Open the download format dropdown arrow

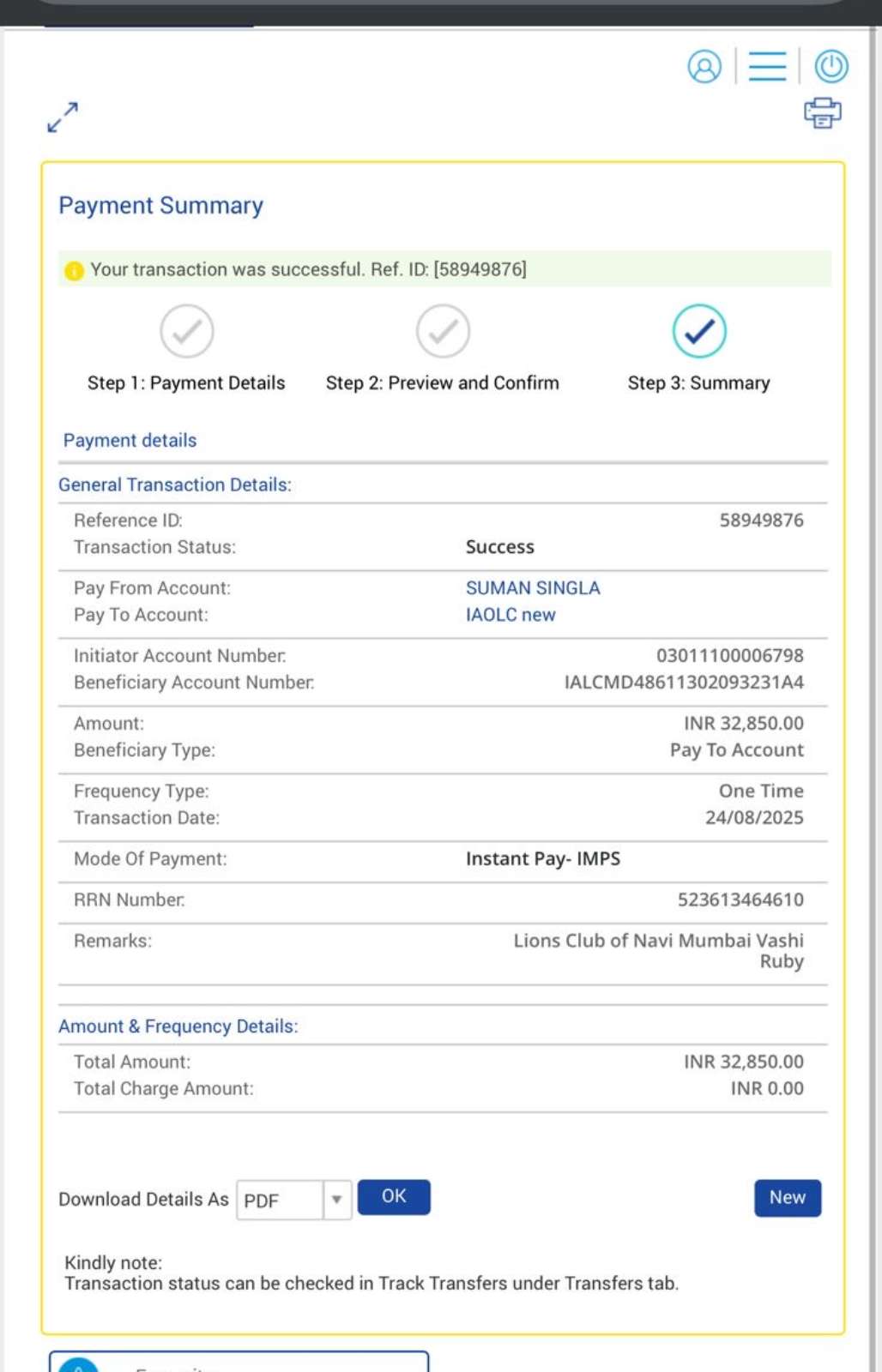pos(337,1200)
